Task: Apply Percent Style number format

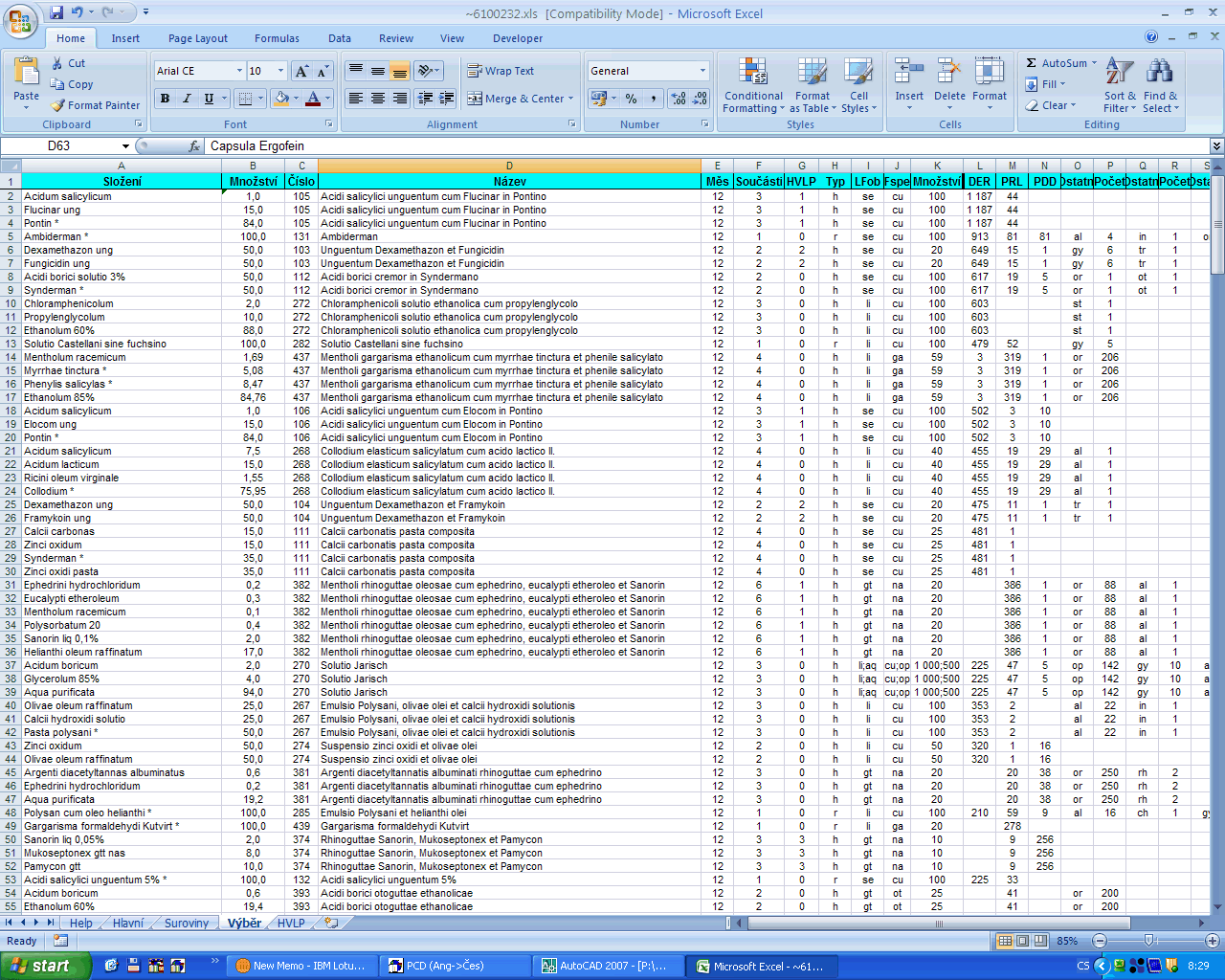Action: click(631, 99)
